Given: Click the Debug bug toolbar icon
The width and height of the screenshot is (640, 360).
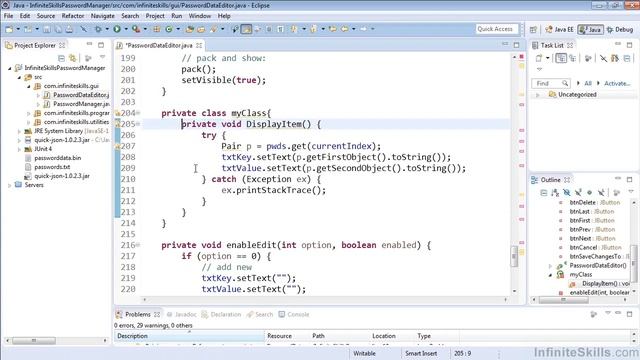Looking at the screenshot, I should pyautogui.click(x=98, y=29).
